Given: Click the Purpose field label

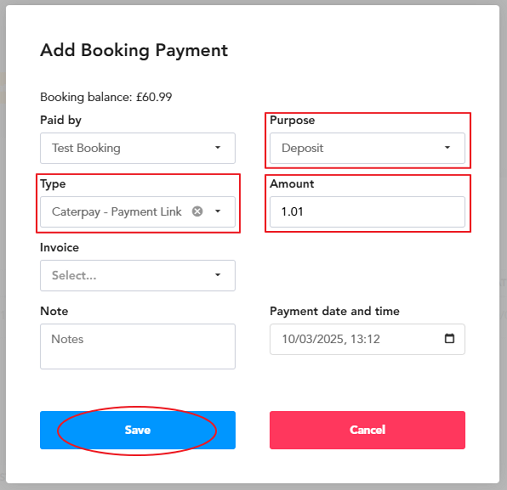Looking at the screenshot, I should pyautogui.click(x=292, y=120).
